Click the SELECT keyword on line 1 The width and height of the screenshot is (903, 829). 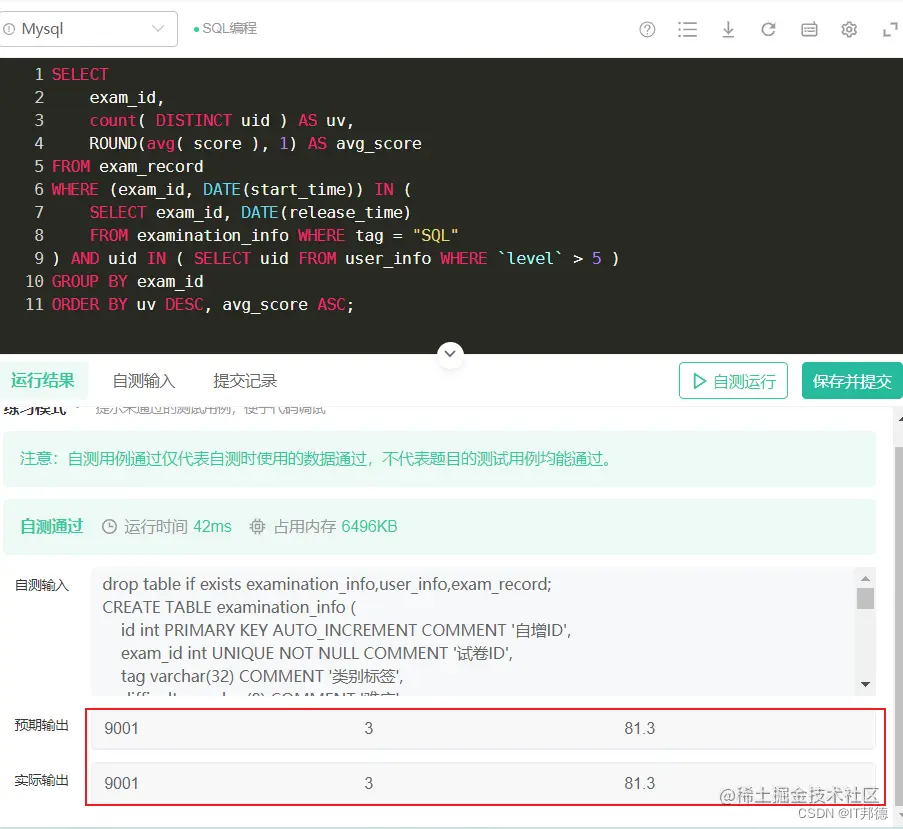[80, 74]
